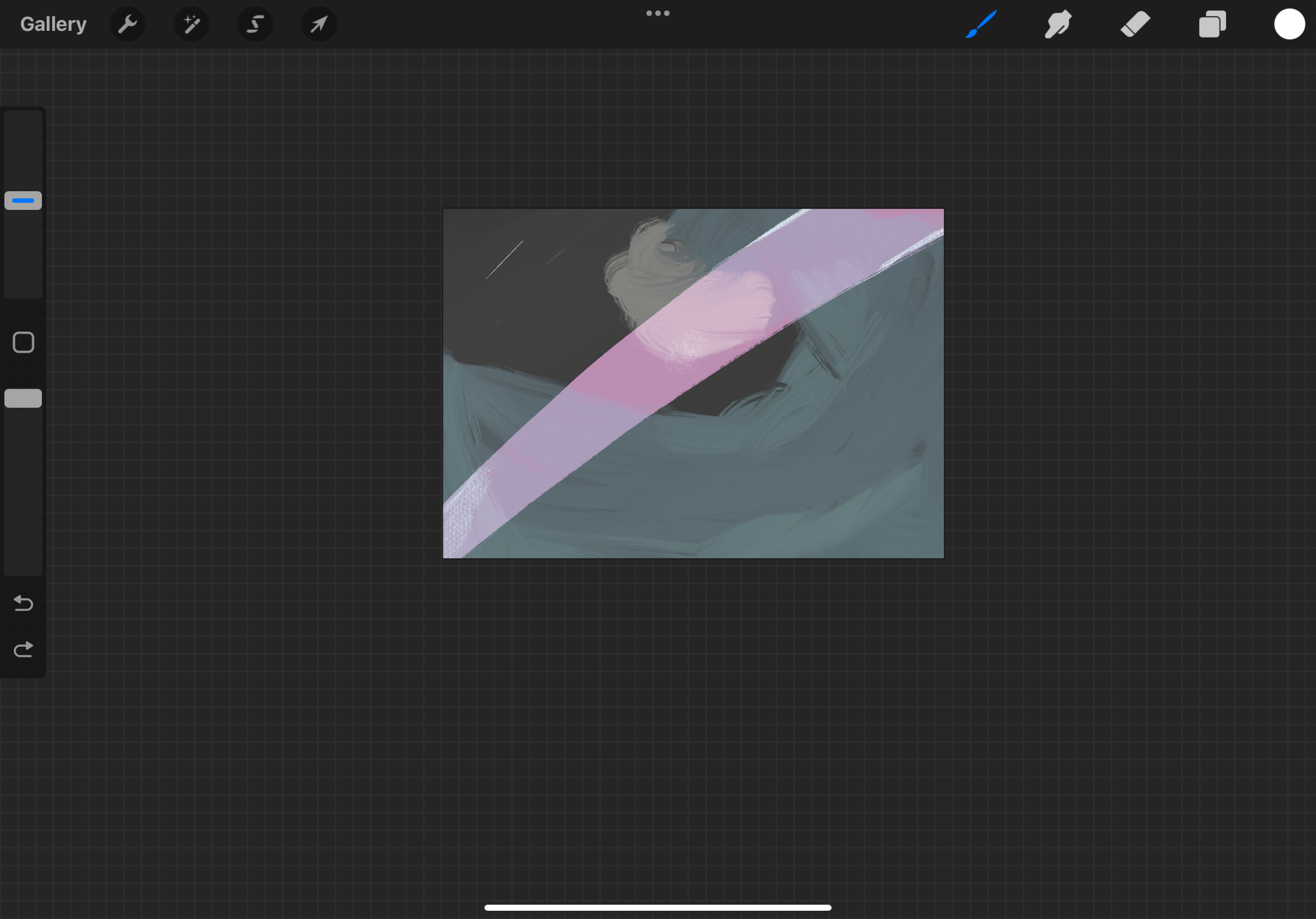Image resolution: width=1316 pixels, height=919 pixels.
Task: Activate the Selection tool
Action: [255, 24]
